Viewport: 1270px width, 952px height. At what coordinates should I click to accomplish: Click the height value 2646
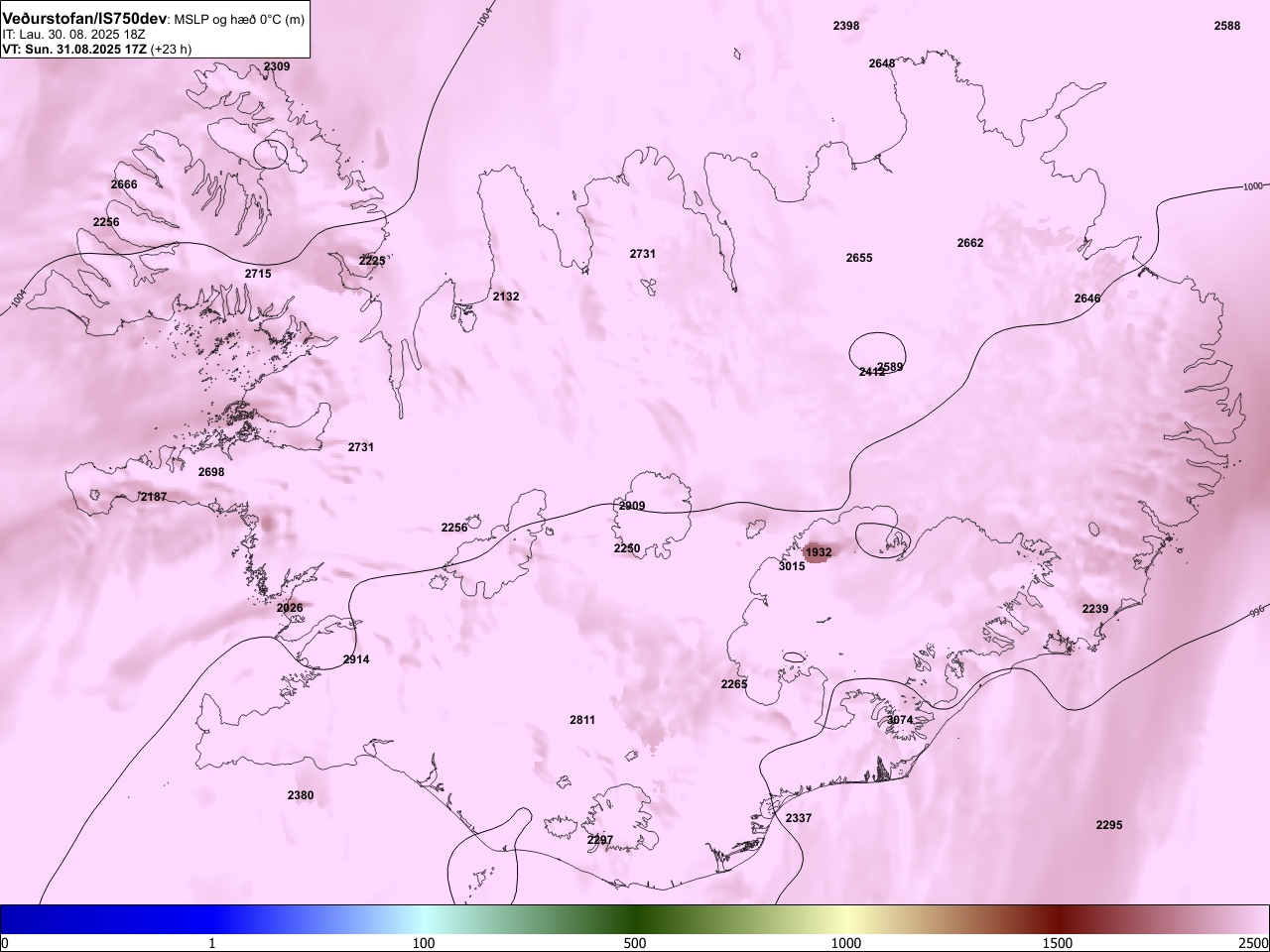tap(1087, 298)
